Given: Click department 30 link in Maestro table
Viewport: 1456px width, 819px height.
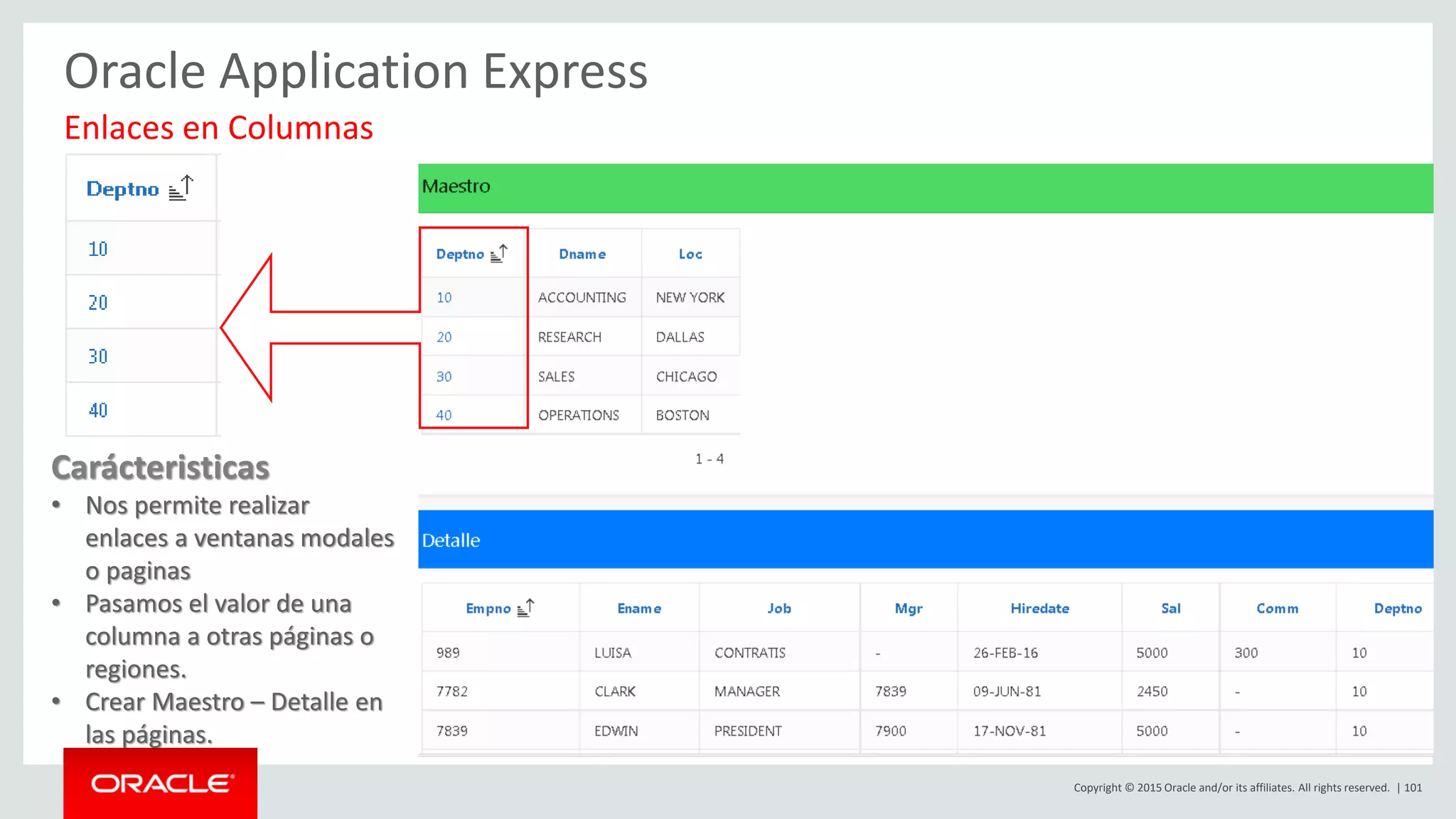Looking at the screenshot, I should point(444,376).
